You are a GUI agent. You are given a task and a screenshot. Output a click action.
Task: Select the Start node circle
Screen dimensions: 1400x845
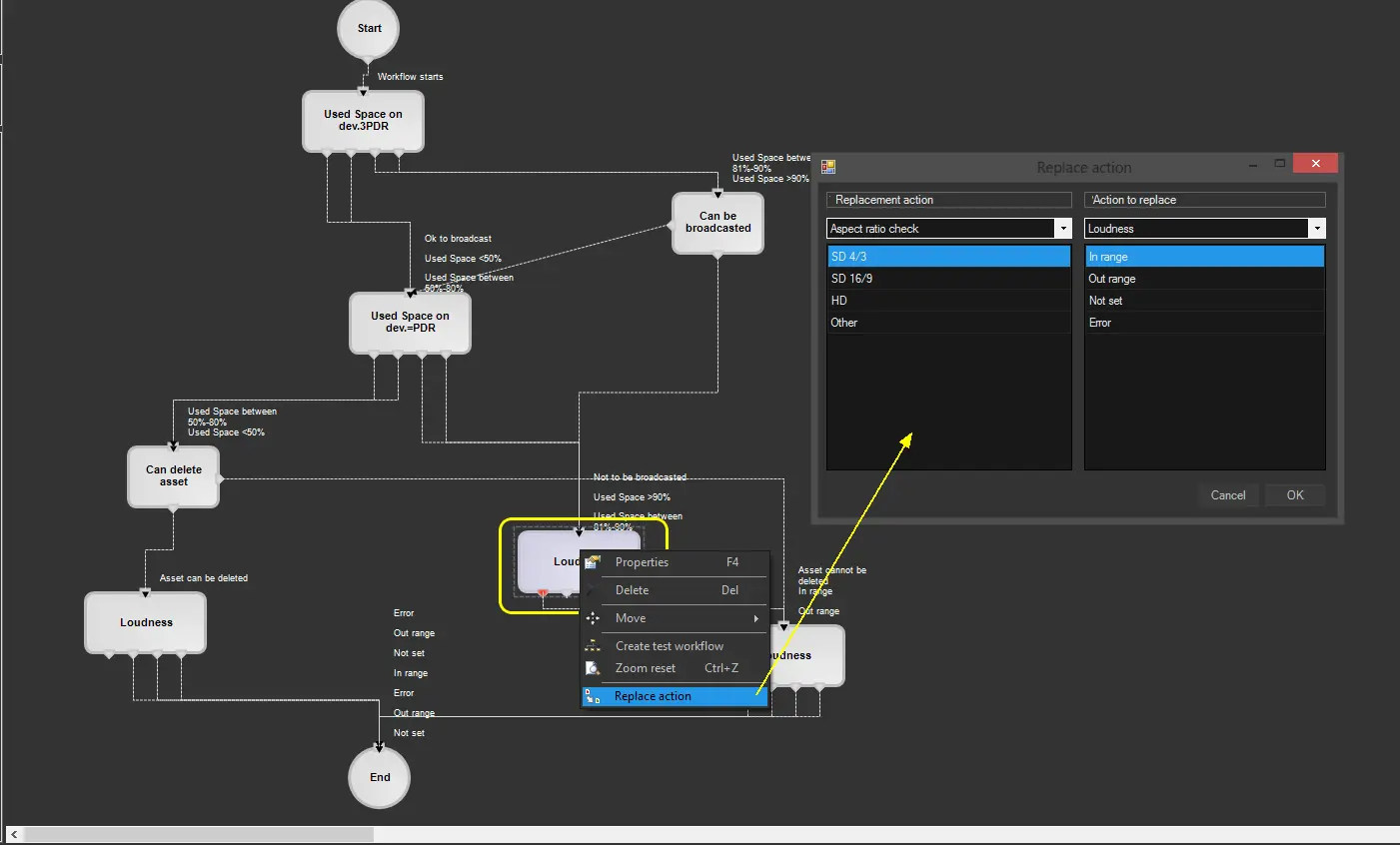(369, 29)
